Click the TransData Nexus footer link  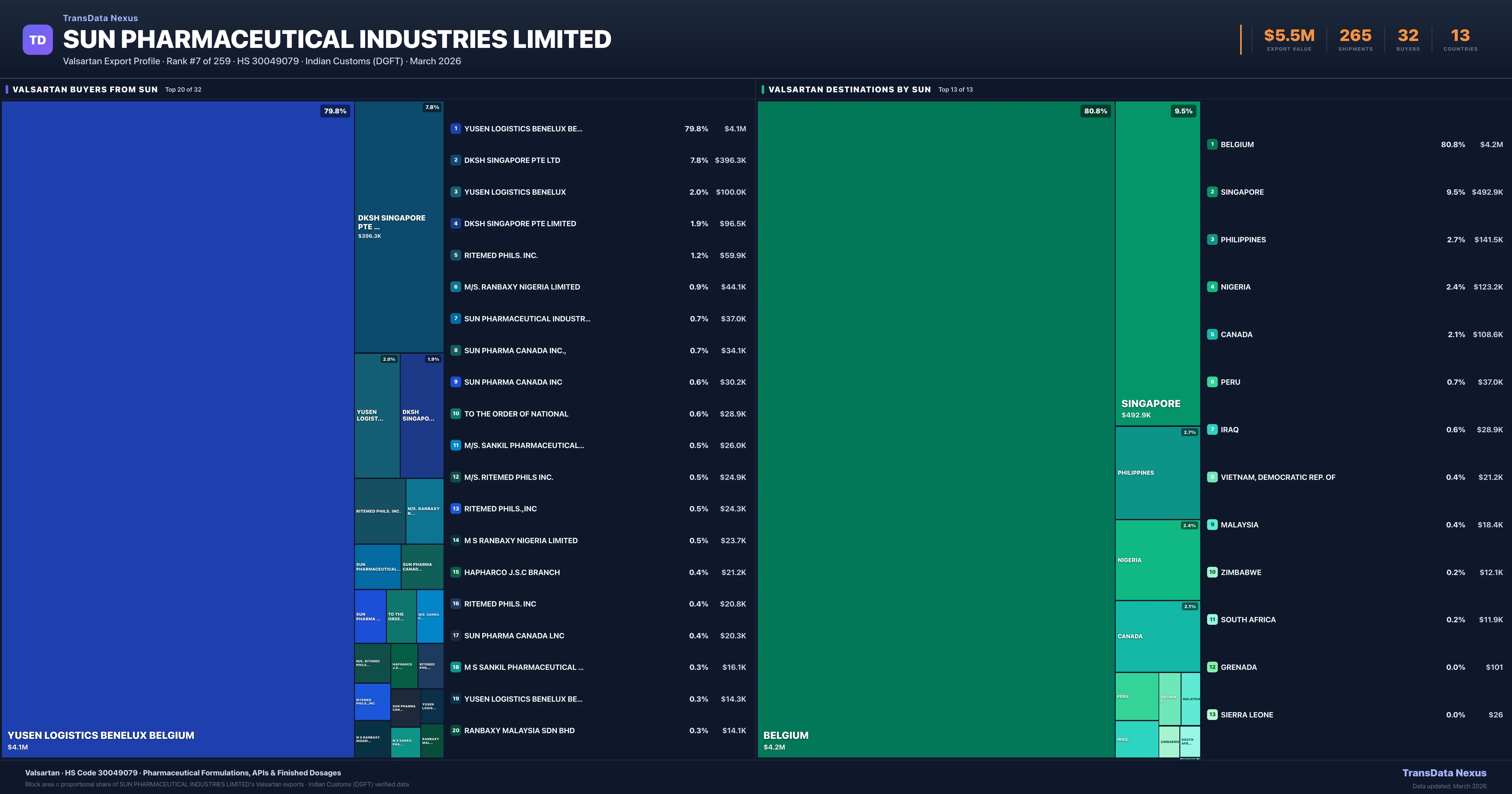(x=1444, y=773)
